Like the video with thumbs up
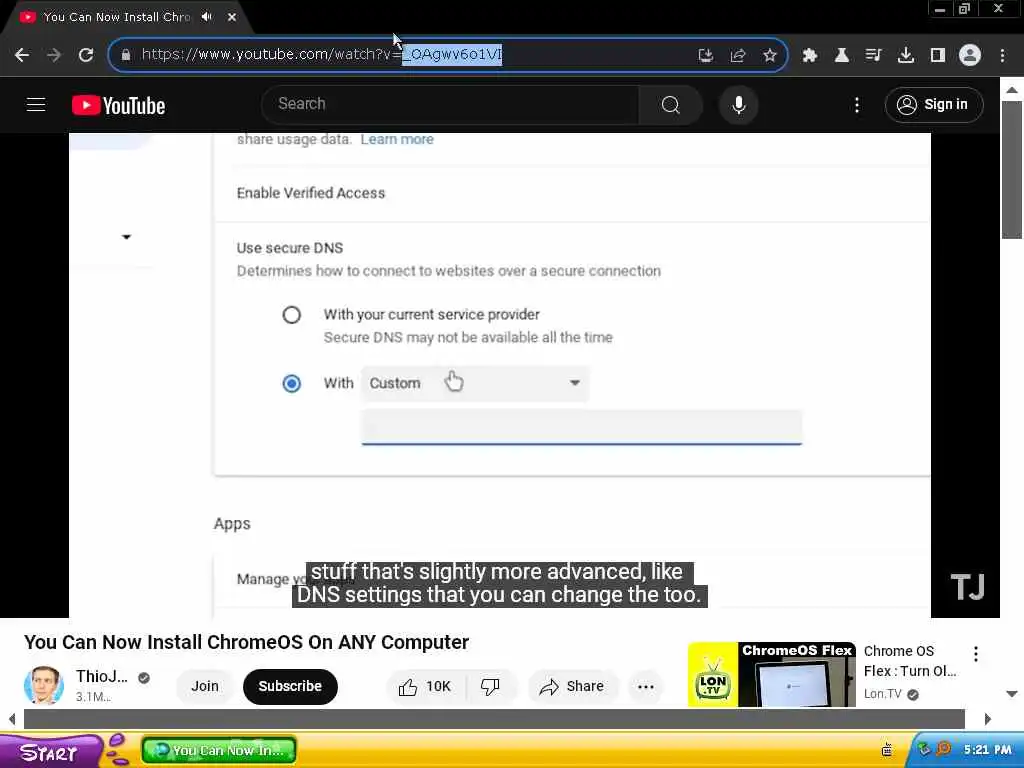This screenshot has width=1024, height=768. pos(425,686)
